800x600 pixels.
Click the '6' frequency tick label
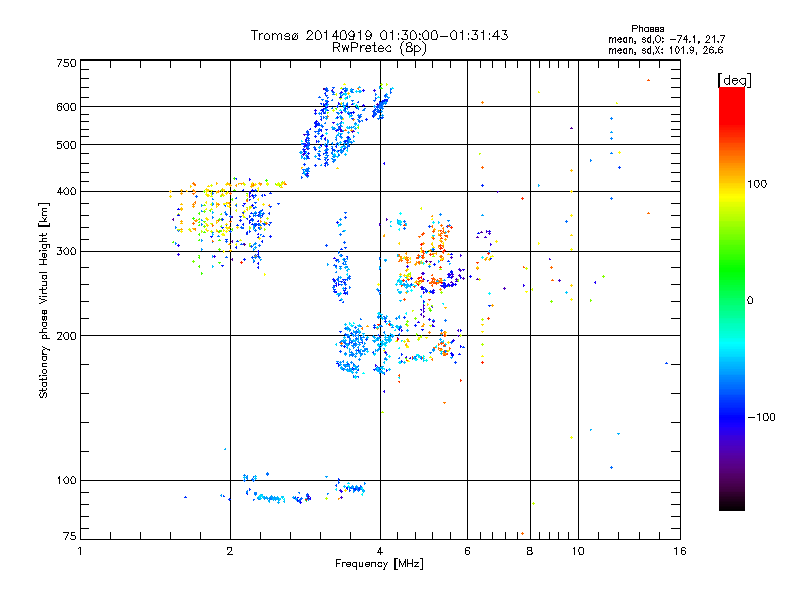pos(467,551)
